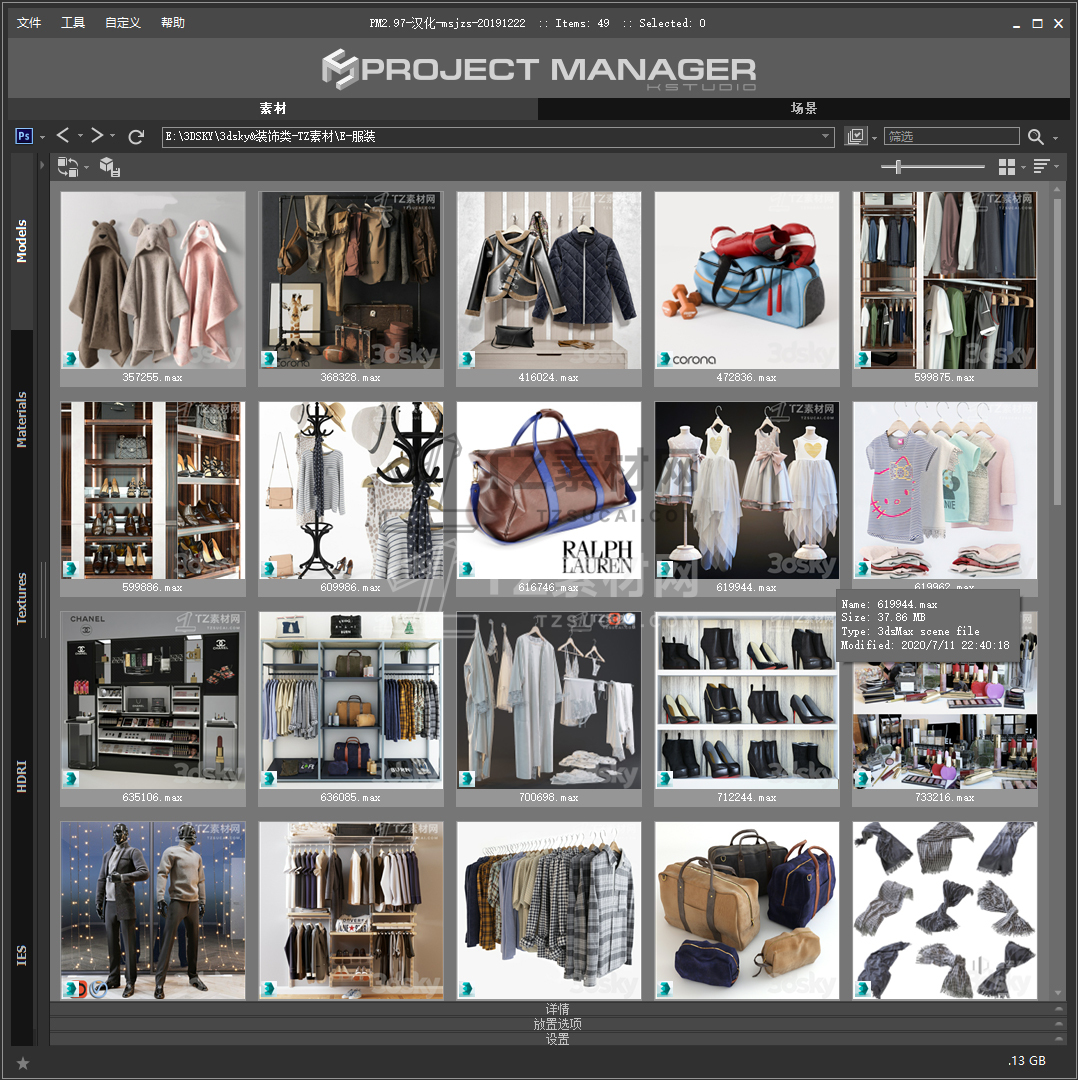Expand the folder path dropdown
The width and height of the screenshot is (1078, 1080).
826,137
